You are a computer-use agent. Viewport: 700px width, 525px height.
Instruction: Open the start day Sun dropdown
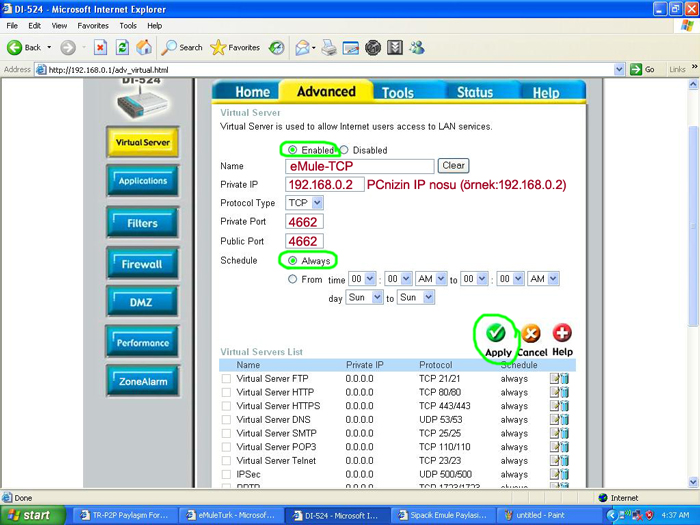364,297
